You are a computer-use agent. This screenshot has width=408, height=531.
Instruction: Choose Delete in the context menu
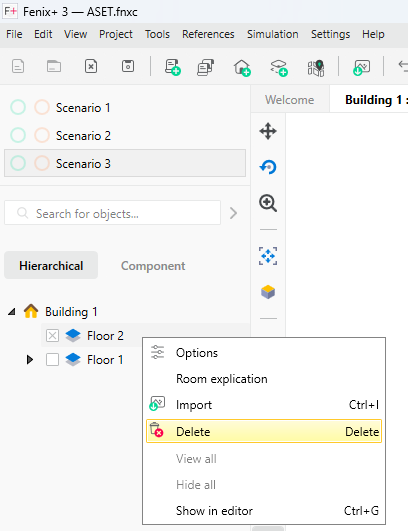tap(264, 431)
